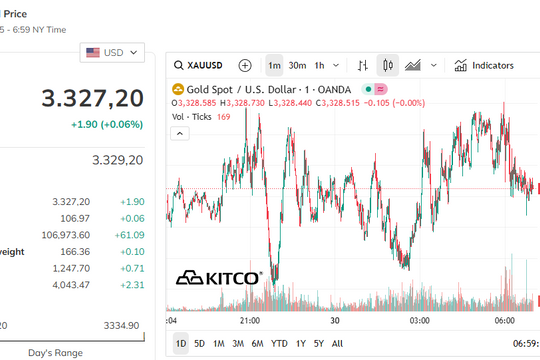Click the +1.90 (+0.06%) change text

[107, 124]
